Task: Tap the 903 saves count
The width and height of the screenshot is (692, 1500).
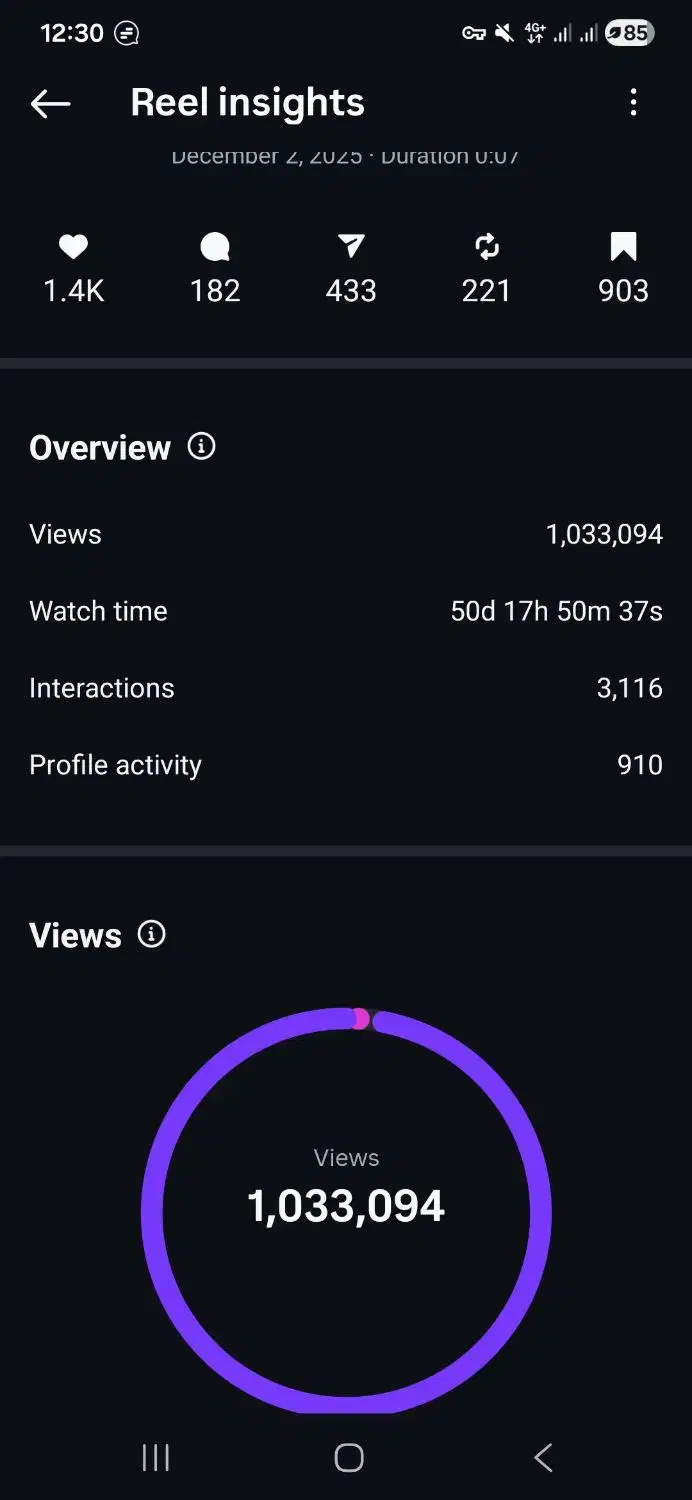Action: 623,291
